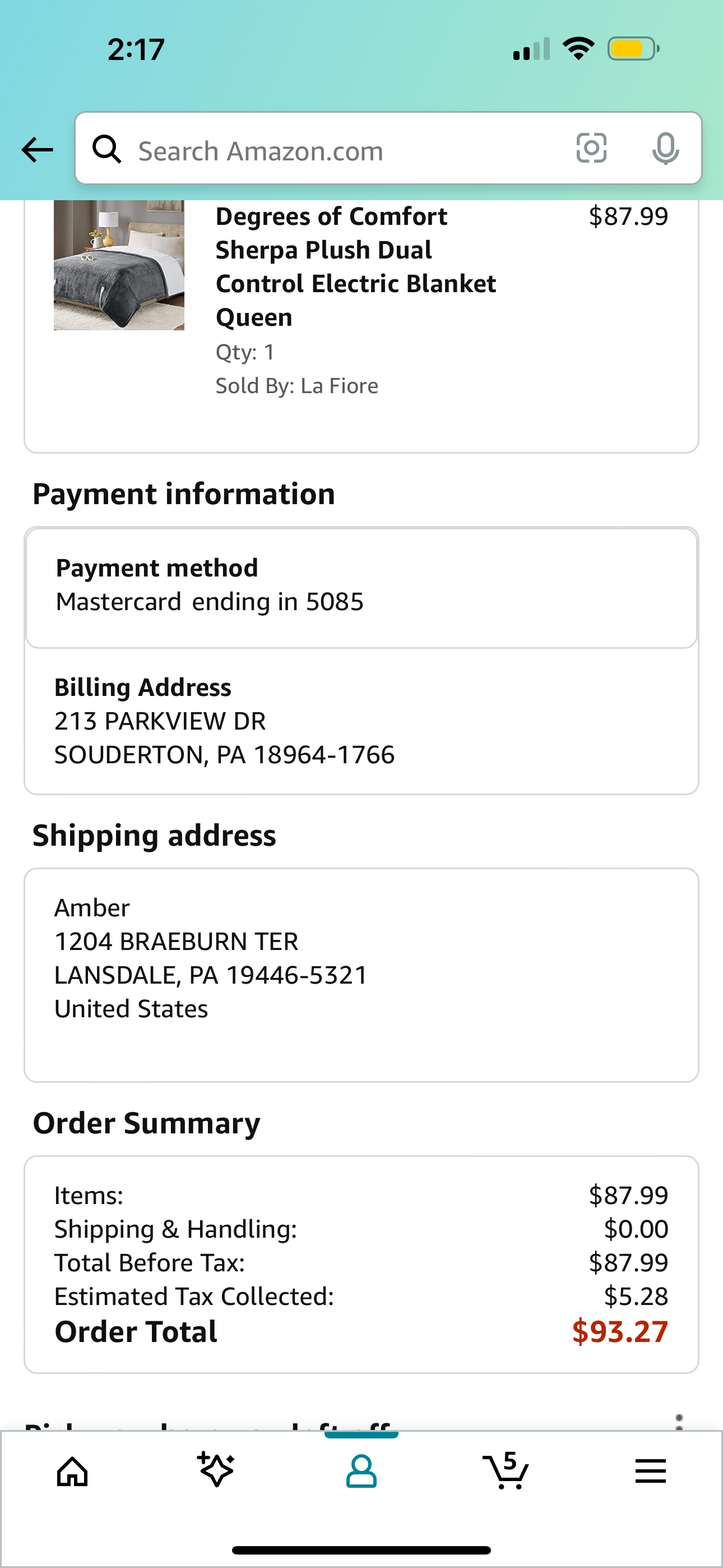
Task: Tap the Estimated Tax Collected row
Action: pos(361,1297)
